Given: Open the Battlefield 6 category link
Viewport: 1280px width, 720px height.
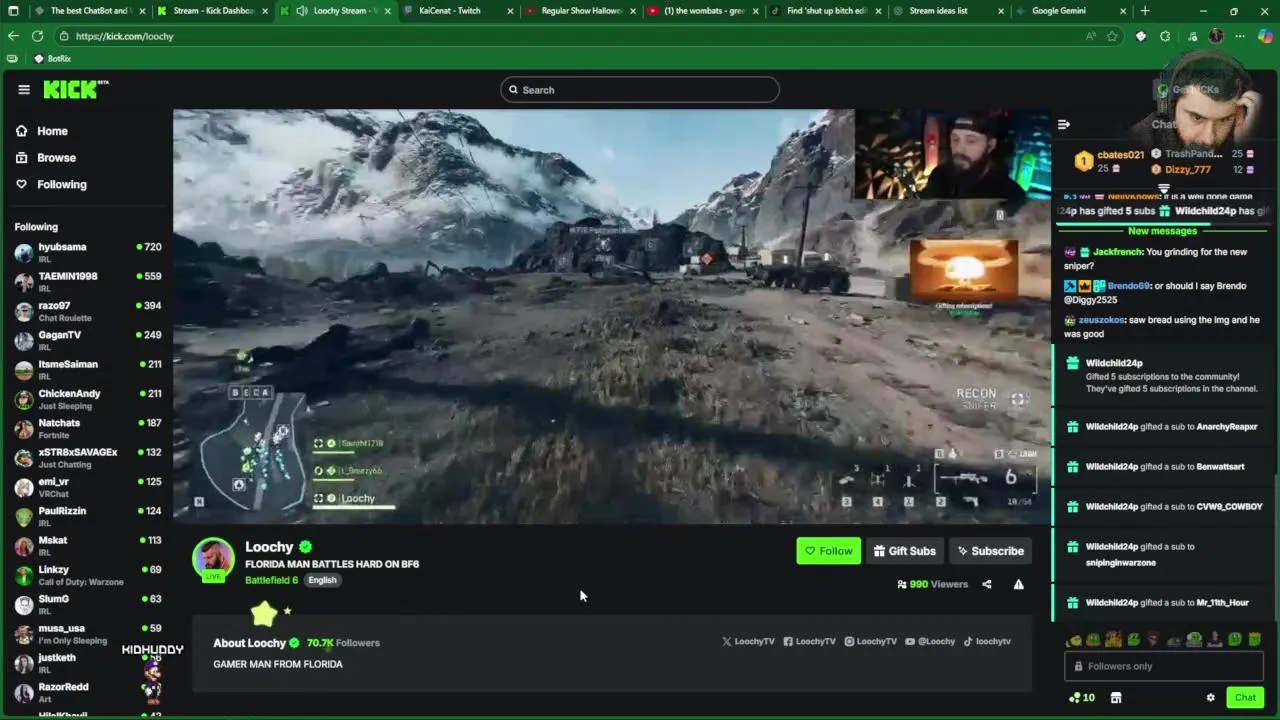Looking at the screenshot, I should (x=271, y=580).
